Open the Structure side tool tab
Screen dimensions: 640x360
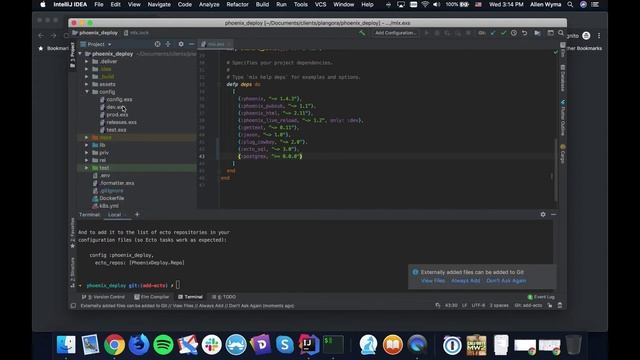73,272
